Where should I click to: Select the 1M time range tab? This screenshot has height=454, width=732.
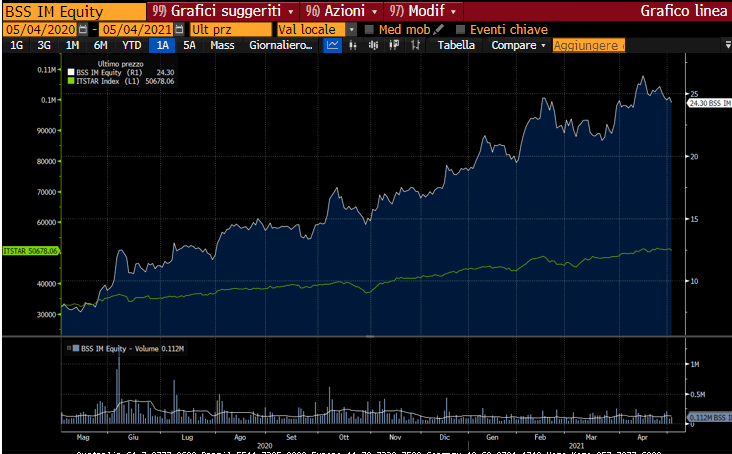(72, 45)
